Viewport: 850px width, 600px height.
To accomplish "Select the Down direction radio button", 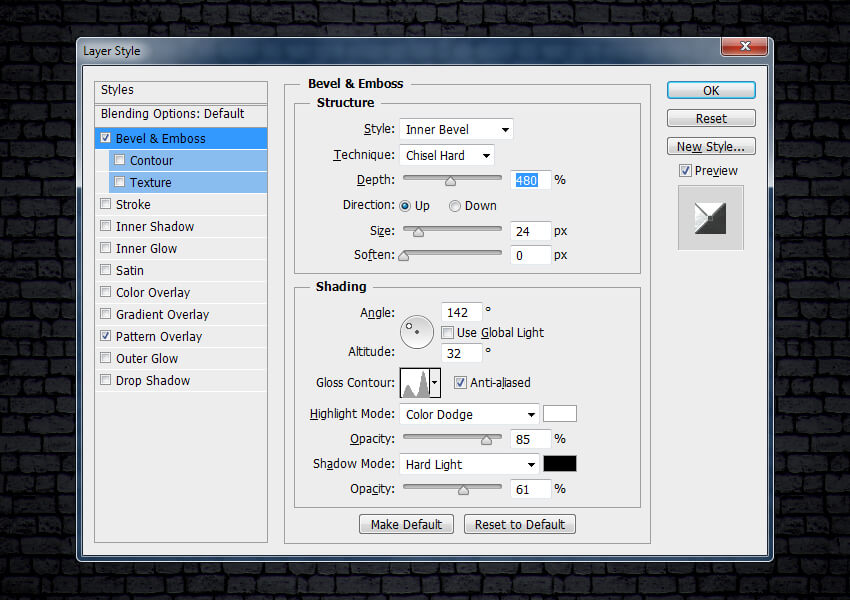I will tap(455, 206).
